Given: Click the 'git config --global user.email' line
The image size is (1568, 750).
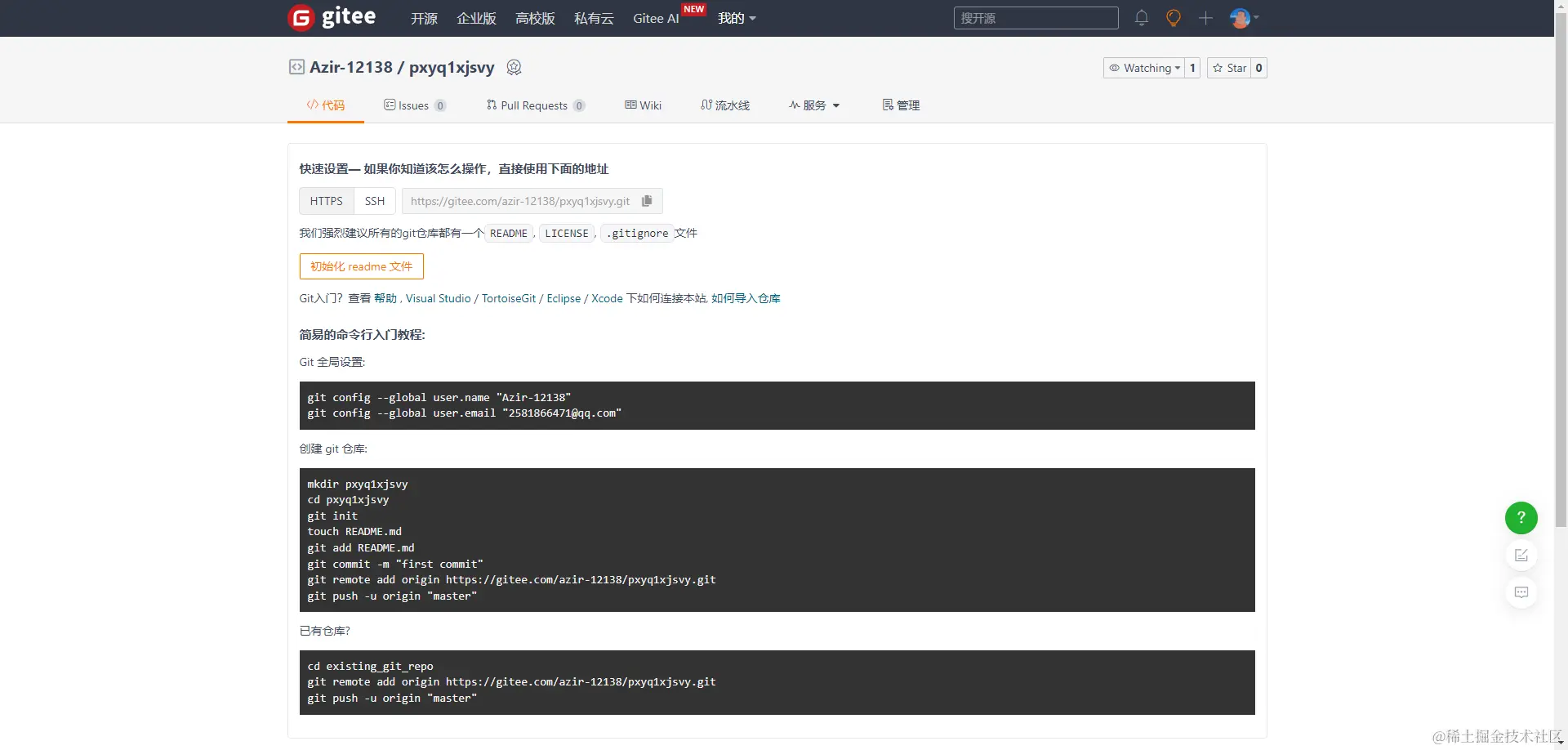Looking at the screenshot, I should [464, 413].
